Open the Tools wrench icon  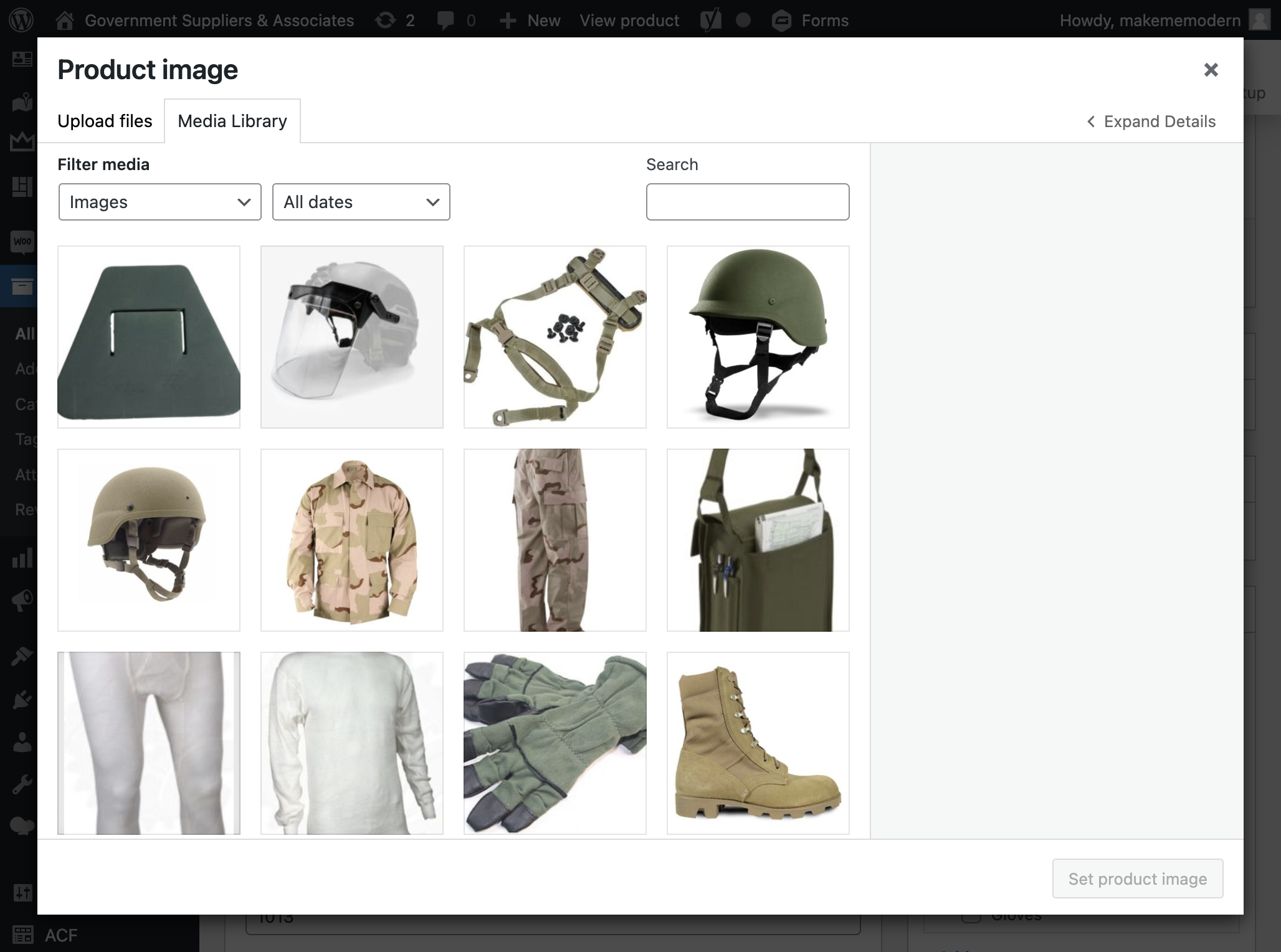pos(22,784)
